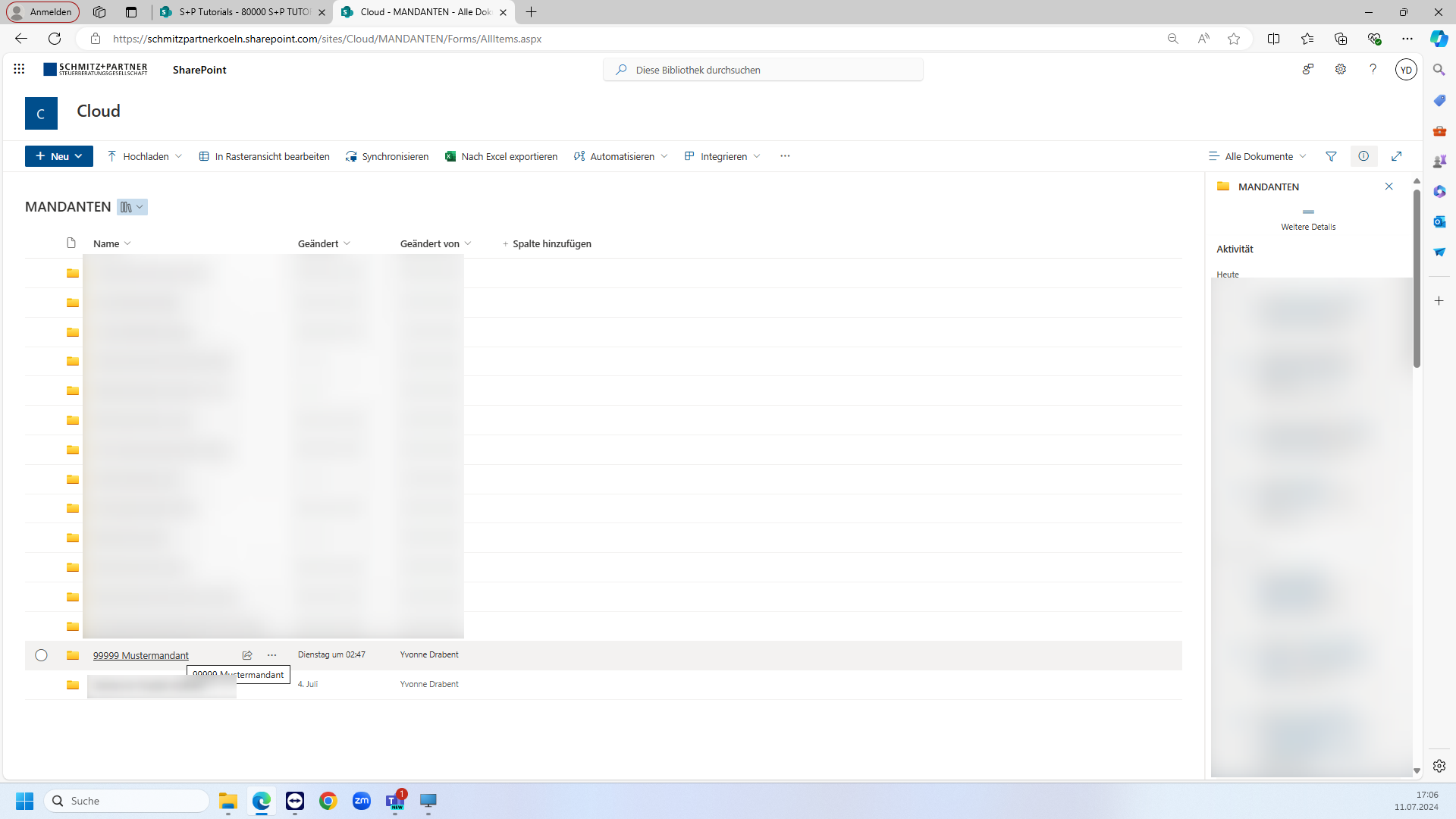Open the 99999 Mustermandant folder link
1456x819 pixels.
[141, 655]
